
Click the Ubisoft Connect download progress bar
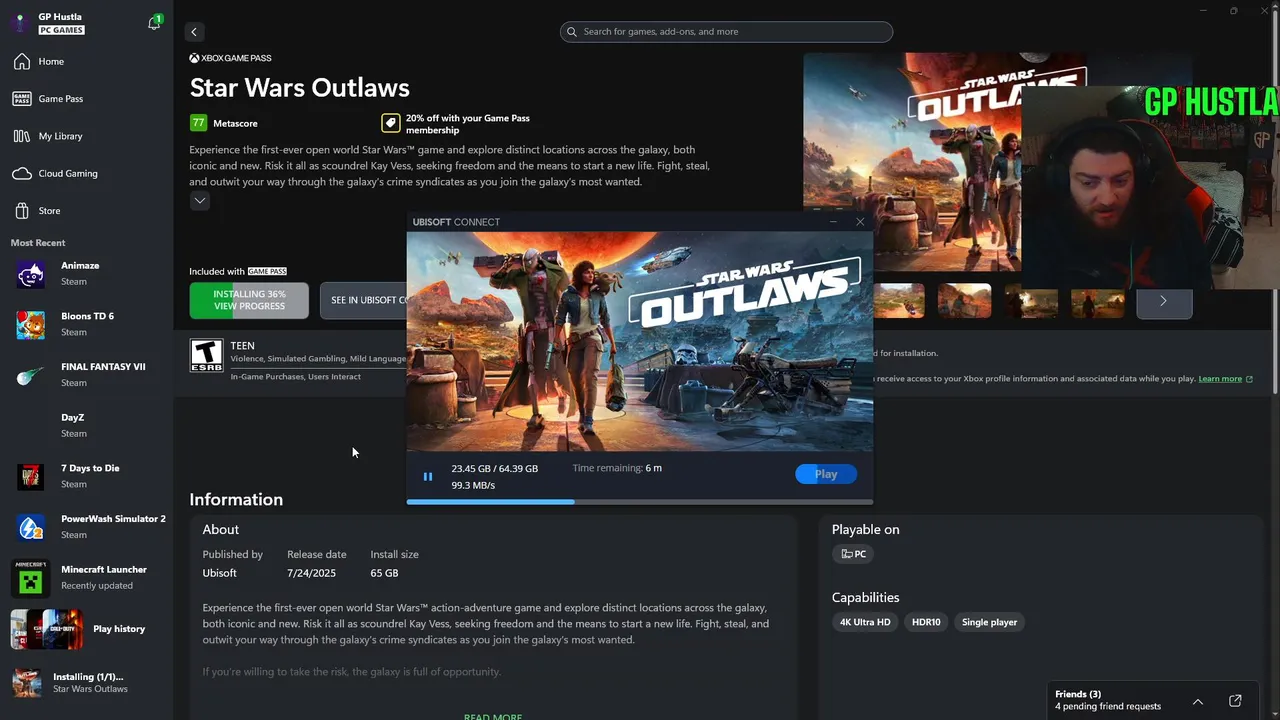640,501
